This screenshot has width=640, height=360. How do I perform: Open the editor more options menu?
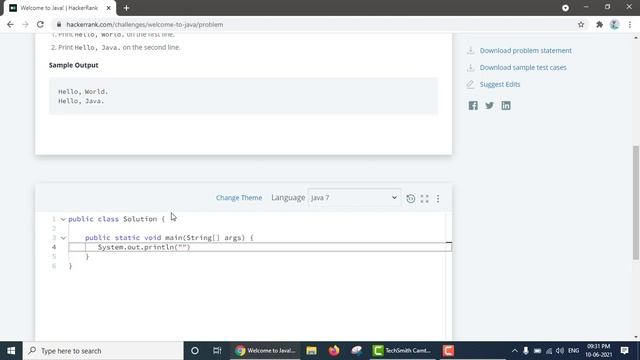click(x=438, y=198)
